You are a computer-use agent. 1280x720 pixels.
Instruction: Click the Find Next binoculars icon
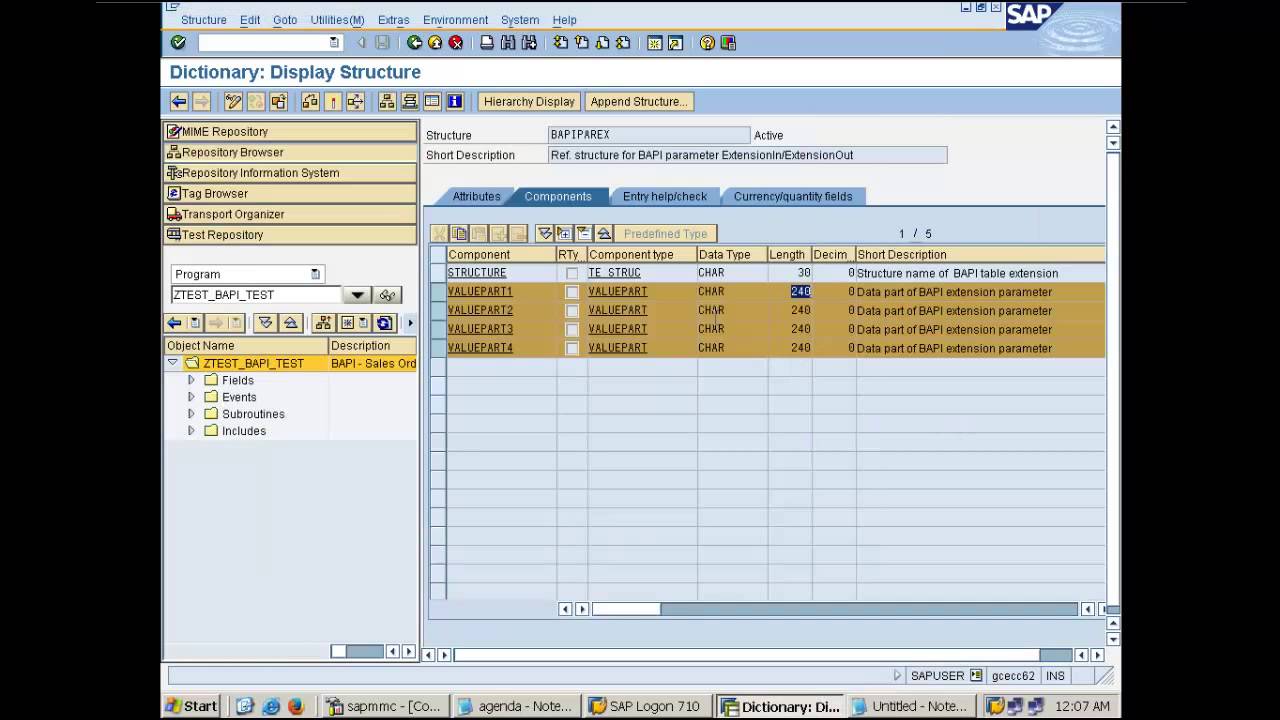click(529, 43)
